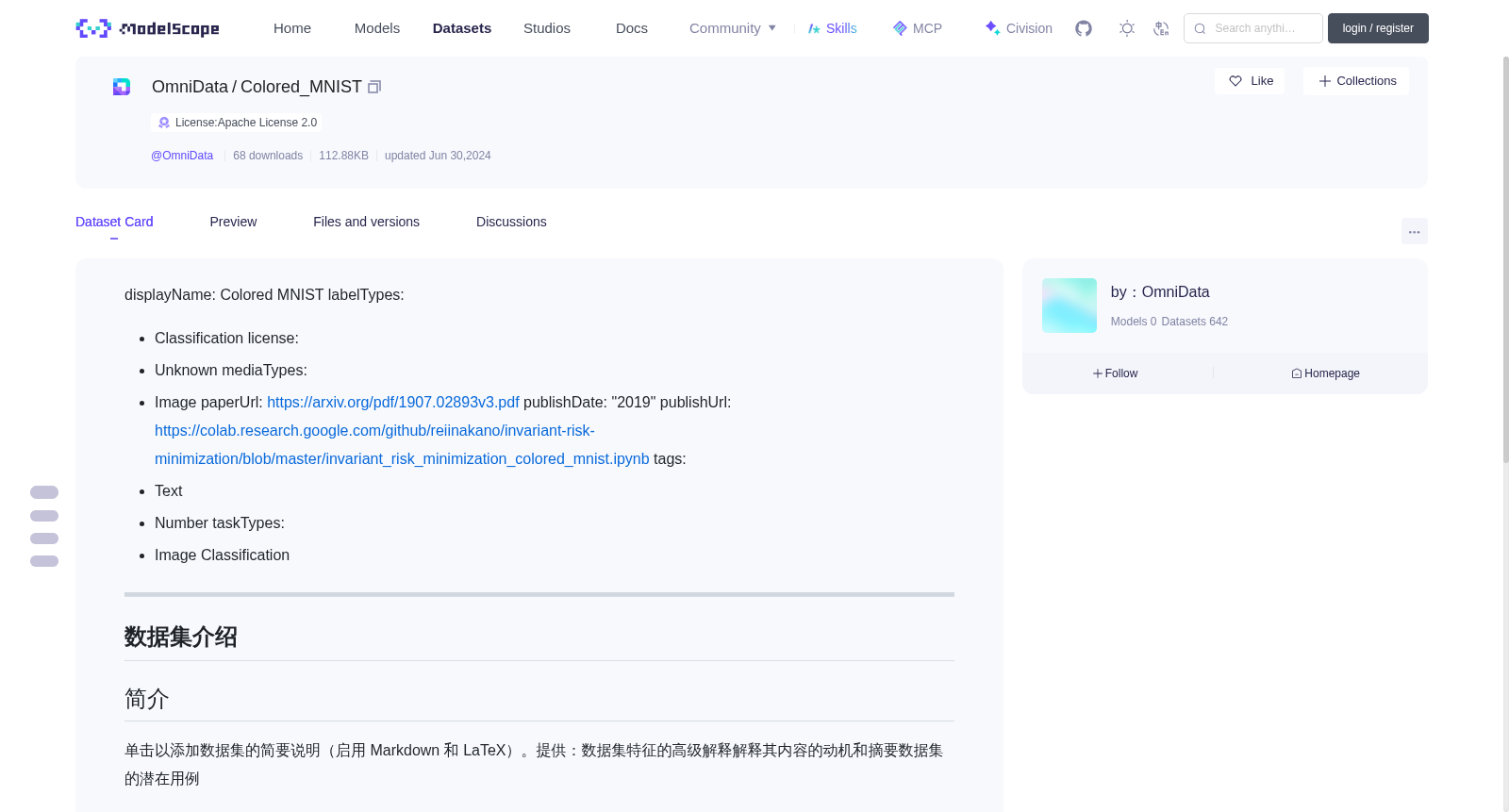Click the search magnifier icon

pos(1200,28)
